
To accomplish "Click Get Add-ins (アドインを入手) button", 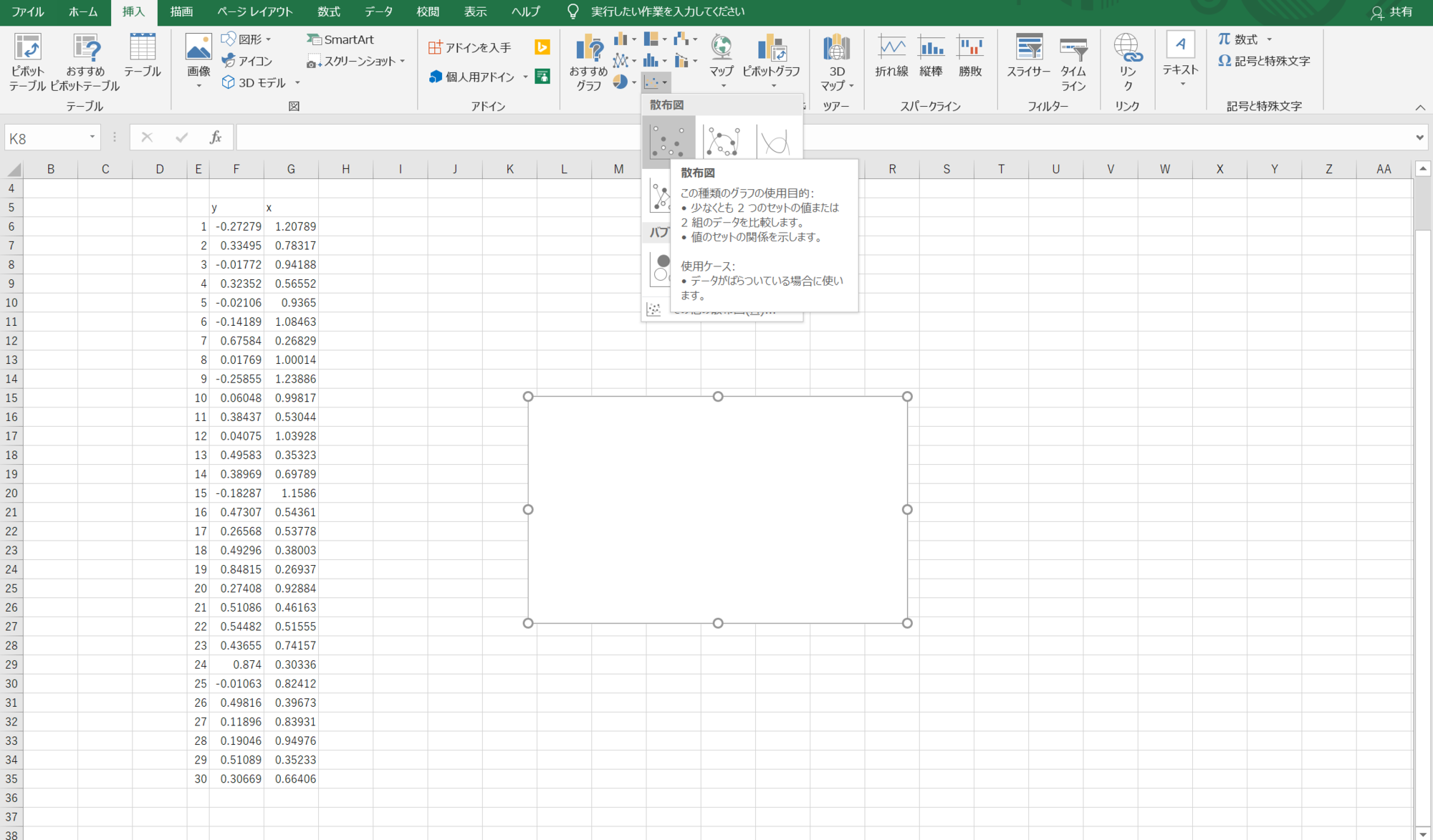I will coord(470,47).
